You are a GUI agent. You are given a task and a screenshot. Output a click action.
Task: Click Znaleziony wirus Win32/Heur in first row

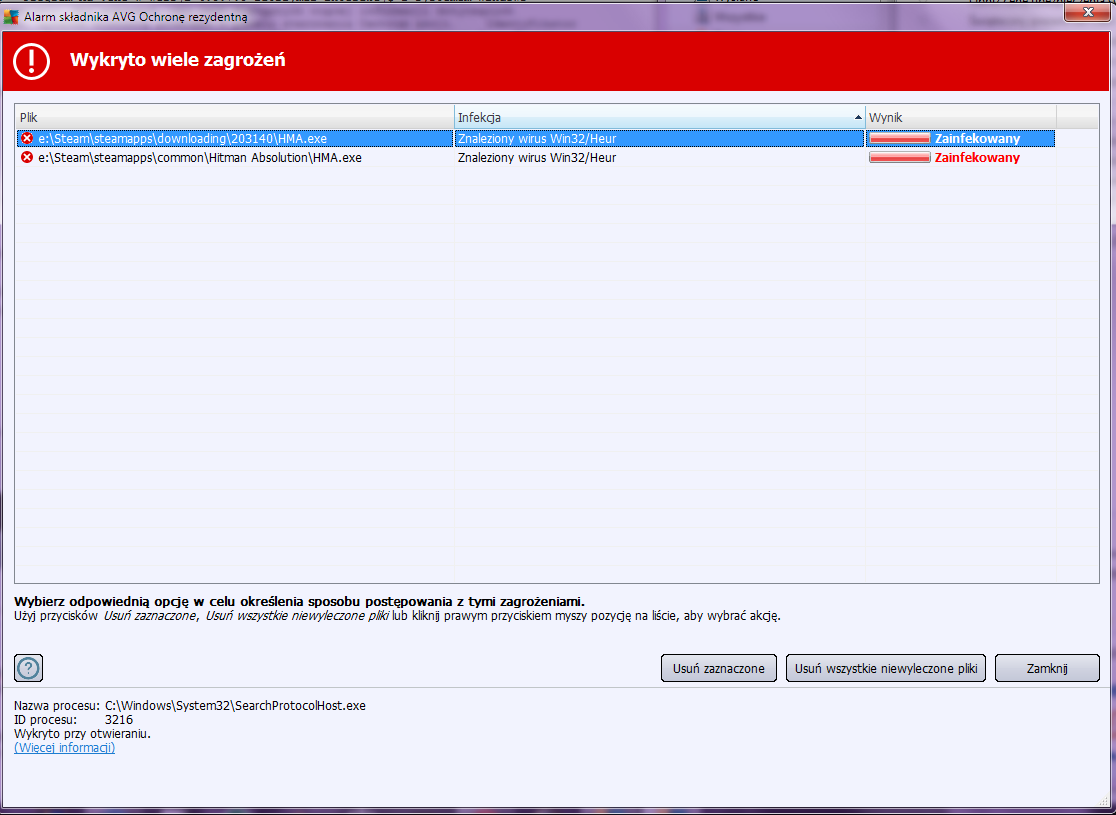[x=537, y=139]
